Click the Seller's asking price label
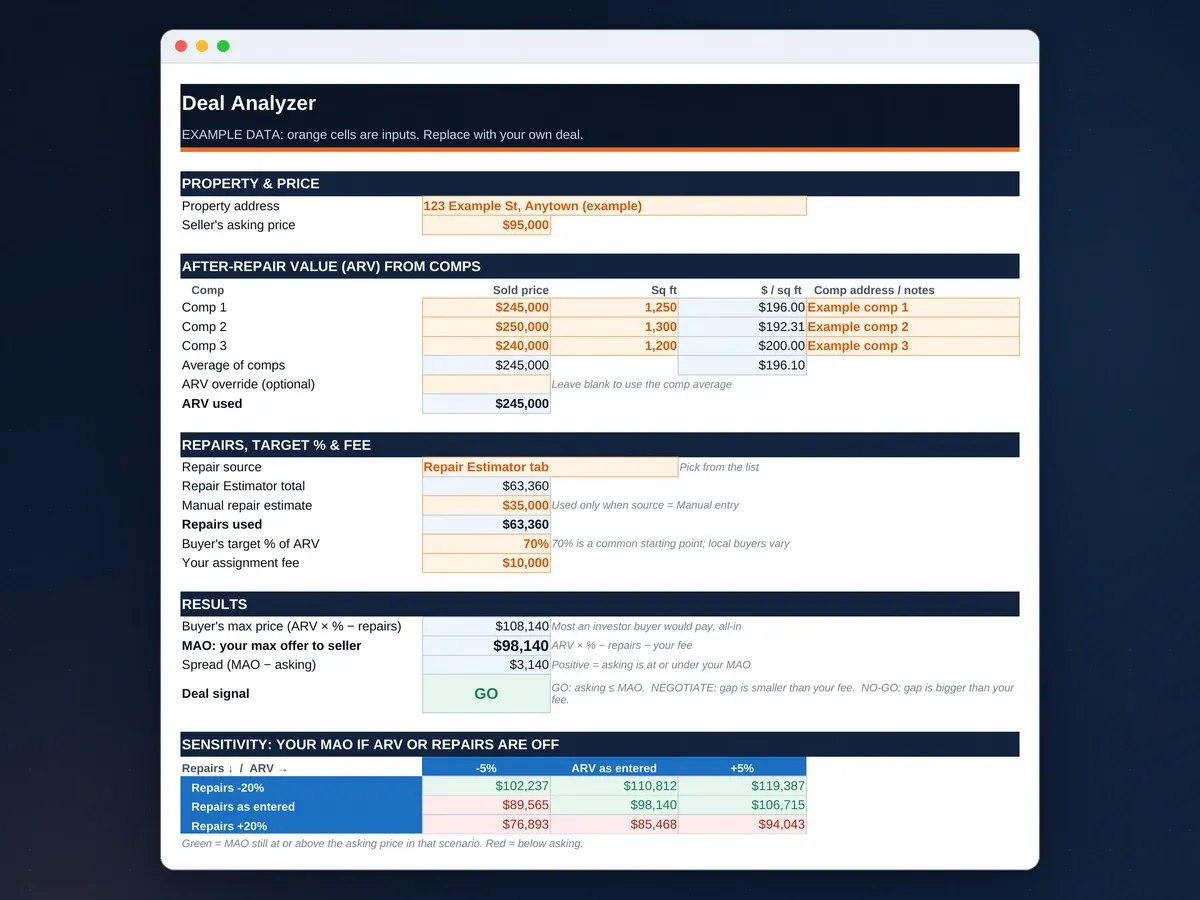This screenshot has width=1200, height=900. point(239,225)
